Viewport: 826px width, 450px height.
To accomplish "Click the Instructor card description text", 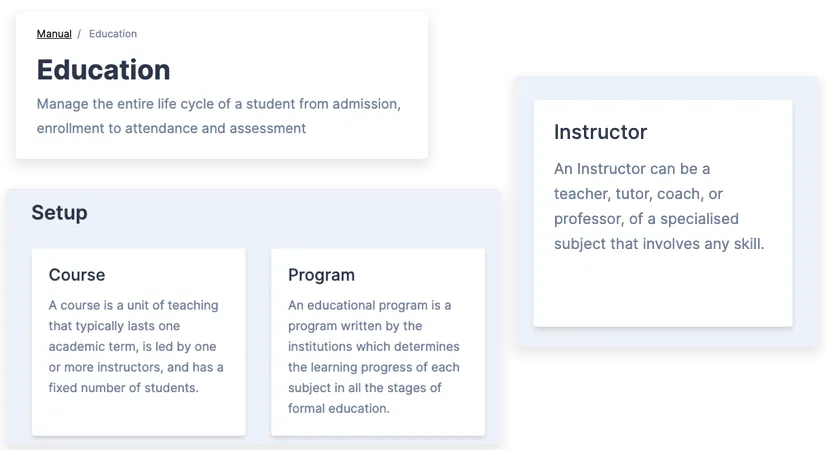I will click(x=658, y=206).
